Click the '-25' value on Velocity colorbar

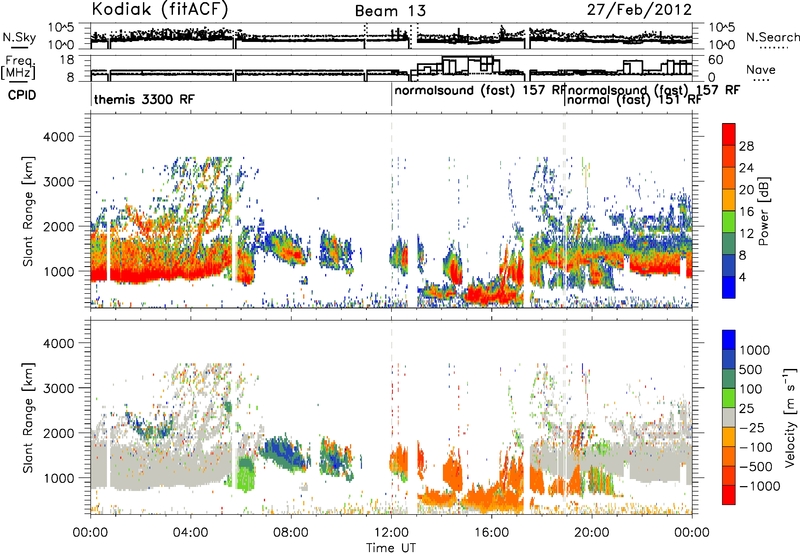[x=753, y=428]
